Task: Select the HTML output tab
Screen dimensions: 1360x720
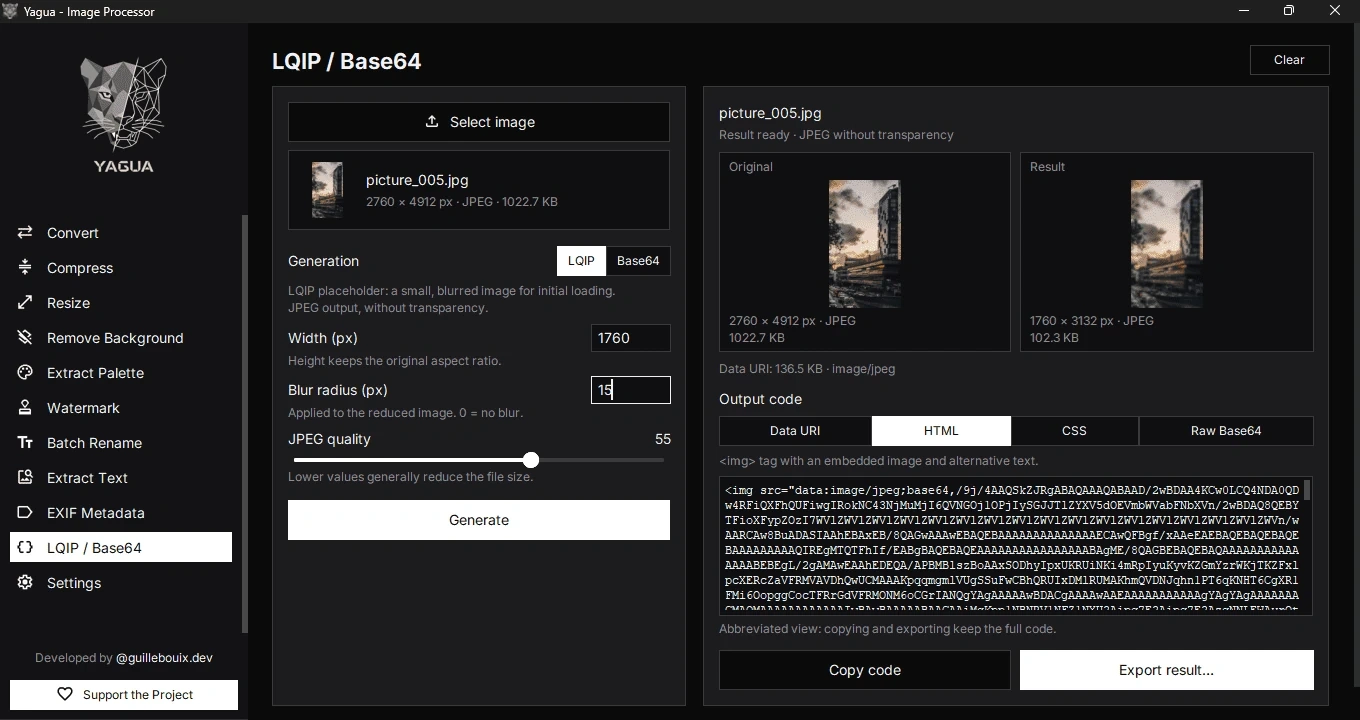Action: [941, 431]
